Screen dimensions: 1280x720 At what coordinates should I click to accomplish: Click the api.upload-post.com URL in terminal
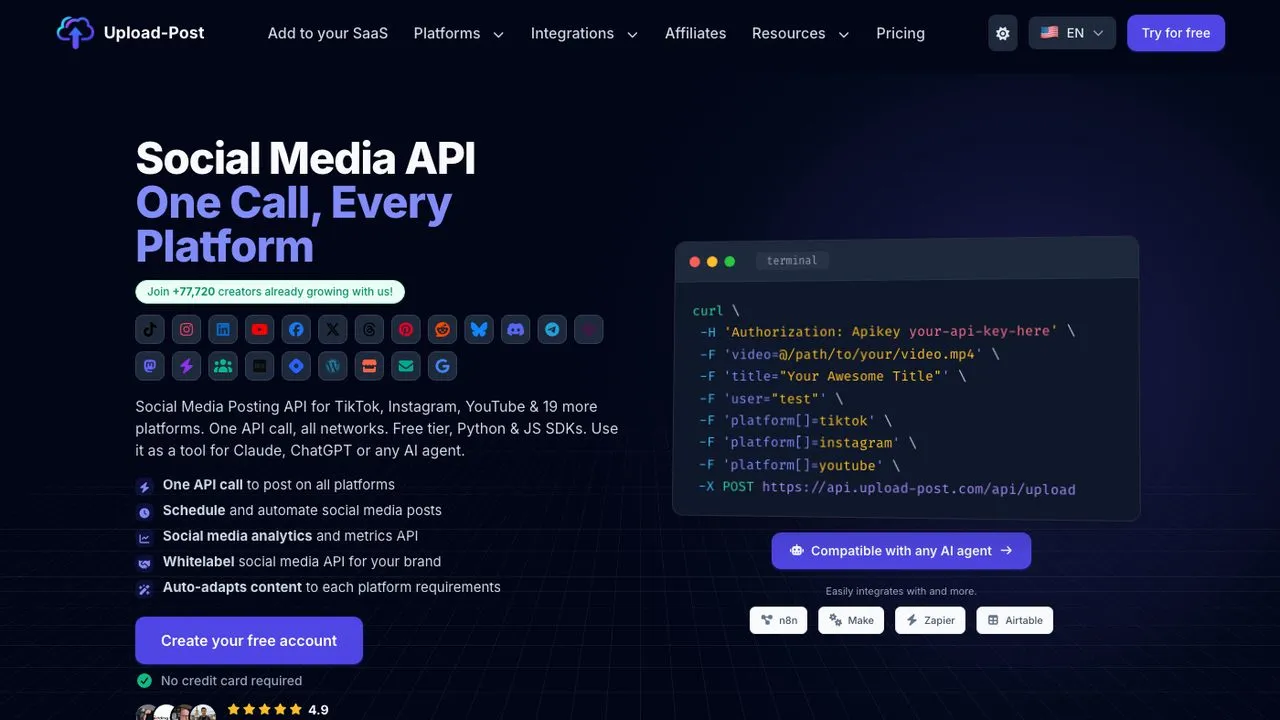(x=919, y=489)
